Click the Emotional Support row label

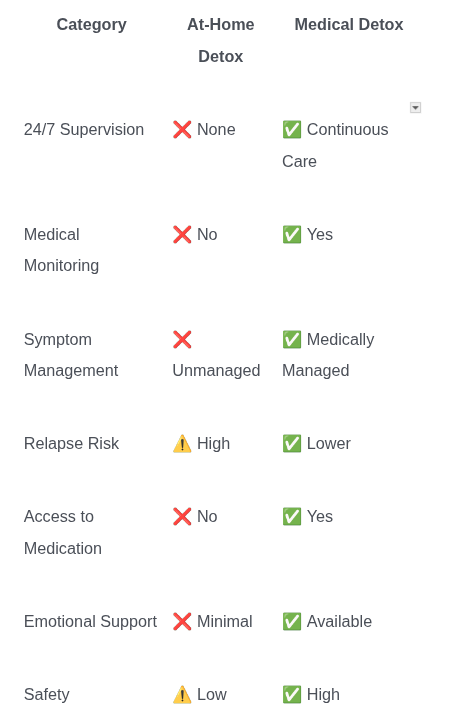tap(90, 621)
